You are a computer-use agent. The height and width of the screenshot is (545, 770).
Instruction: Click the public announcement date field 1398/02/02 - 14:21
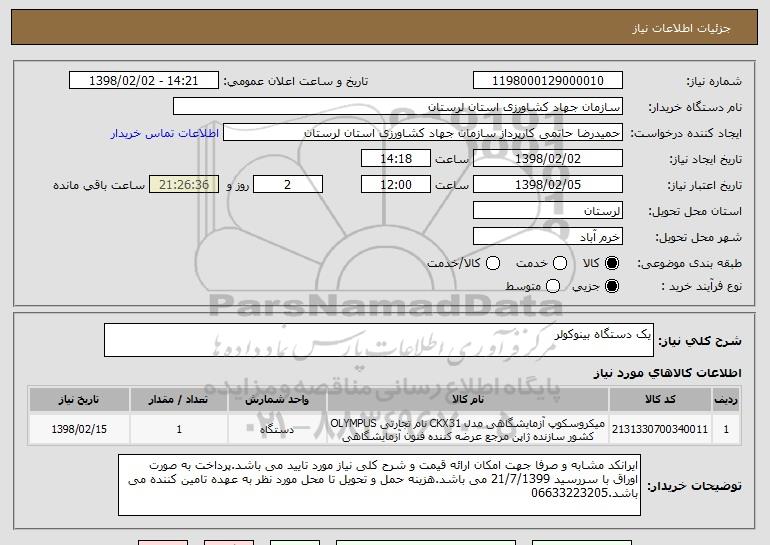[144, 81]
